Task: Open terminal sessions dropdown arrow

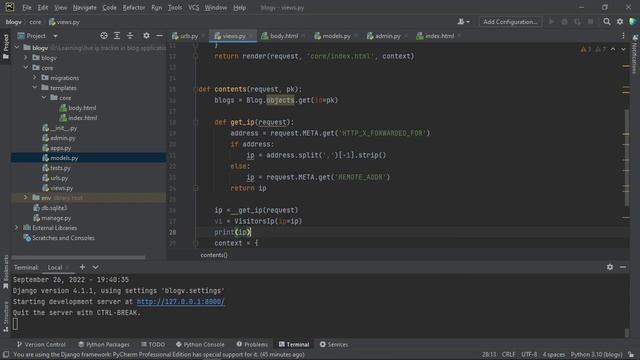Action: [x=95, y=267]
